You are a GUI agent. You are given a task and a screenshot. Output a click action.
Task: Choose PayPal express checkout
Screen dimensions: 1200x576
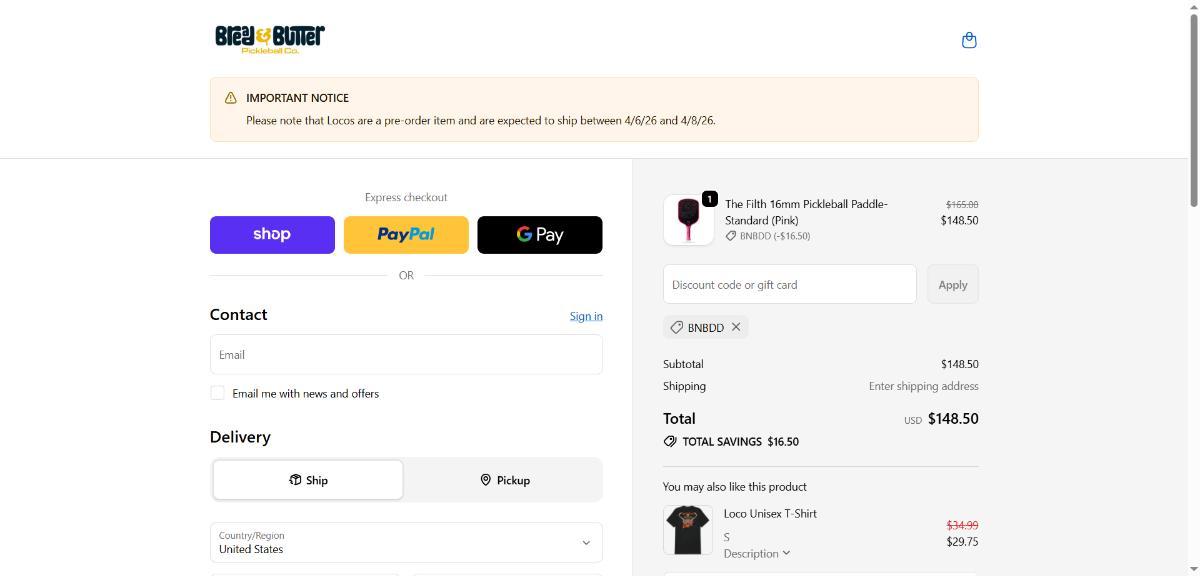(x=406, y=235)
